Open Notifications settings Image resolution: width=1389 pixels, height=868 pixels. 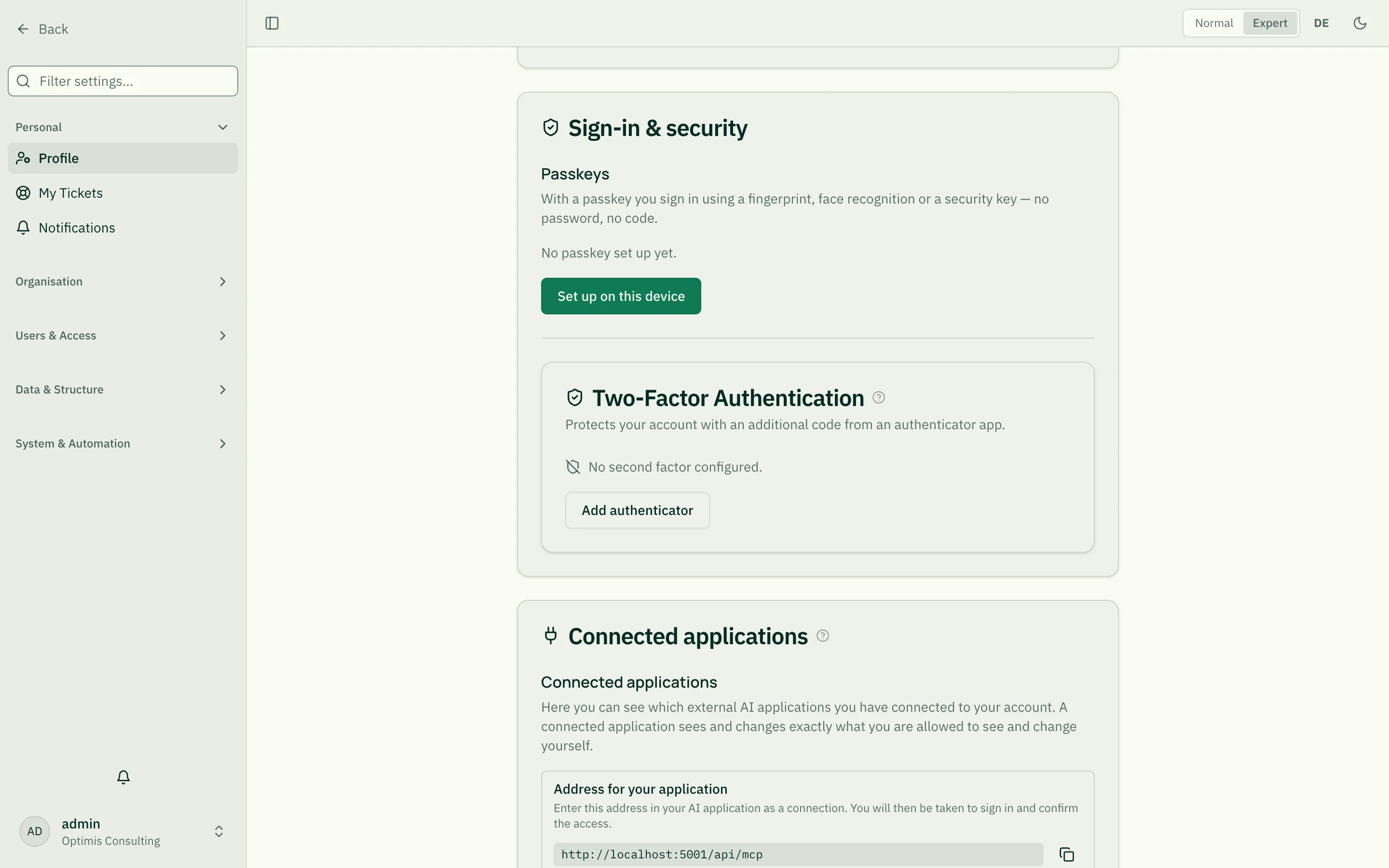(122, 227)
